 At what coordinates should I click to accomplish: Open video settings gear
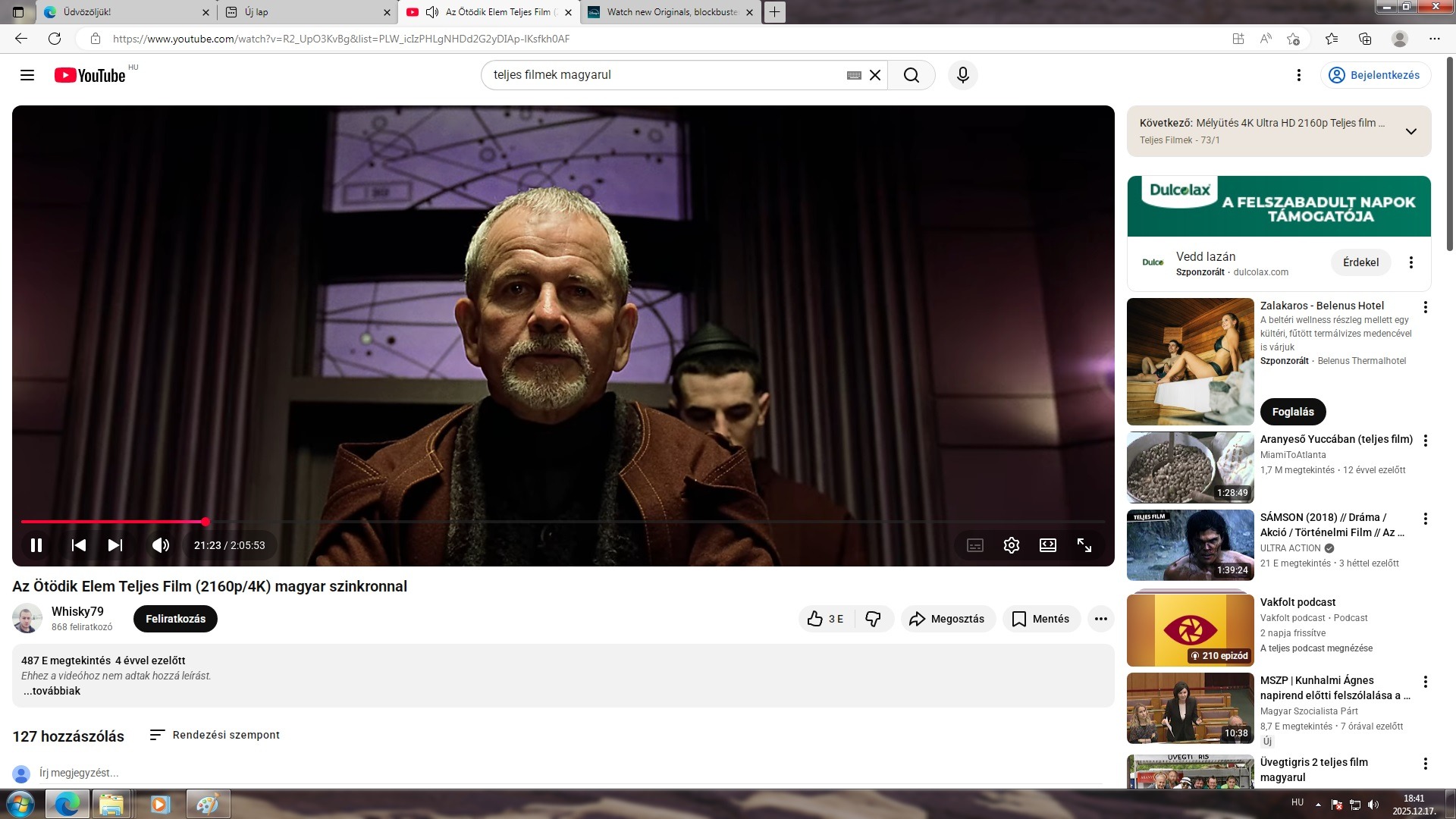click(x=1011, y=545)
